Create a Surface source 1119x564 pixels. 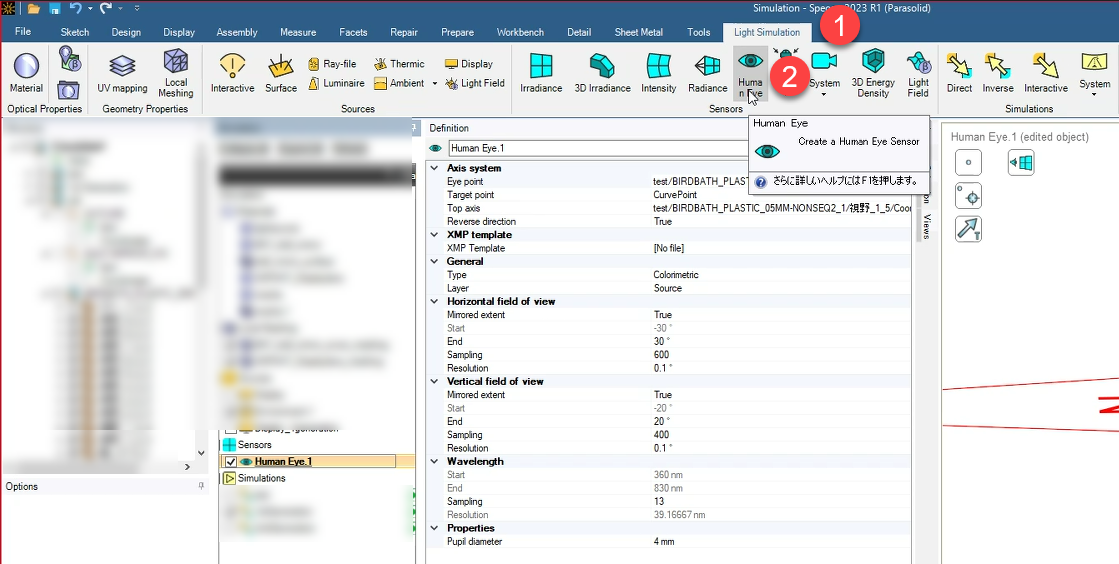tap(280, 74)
